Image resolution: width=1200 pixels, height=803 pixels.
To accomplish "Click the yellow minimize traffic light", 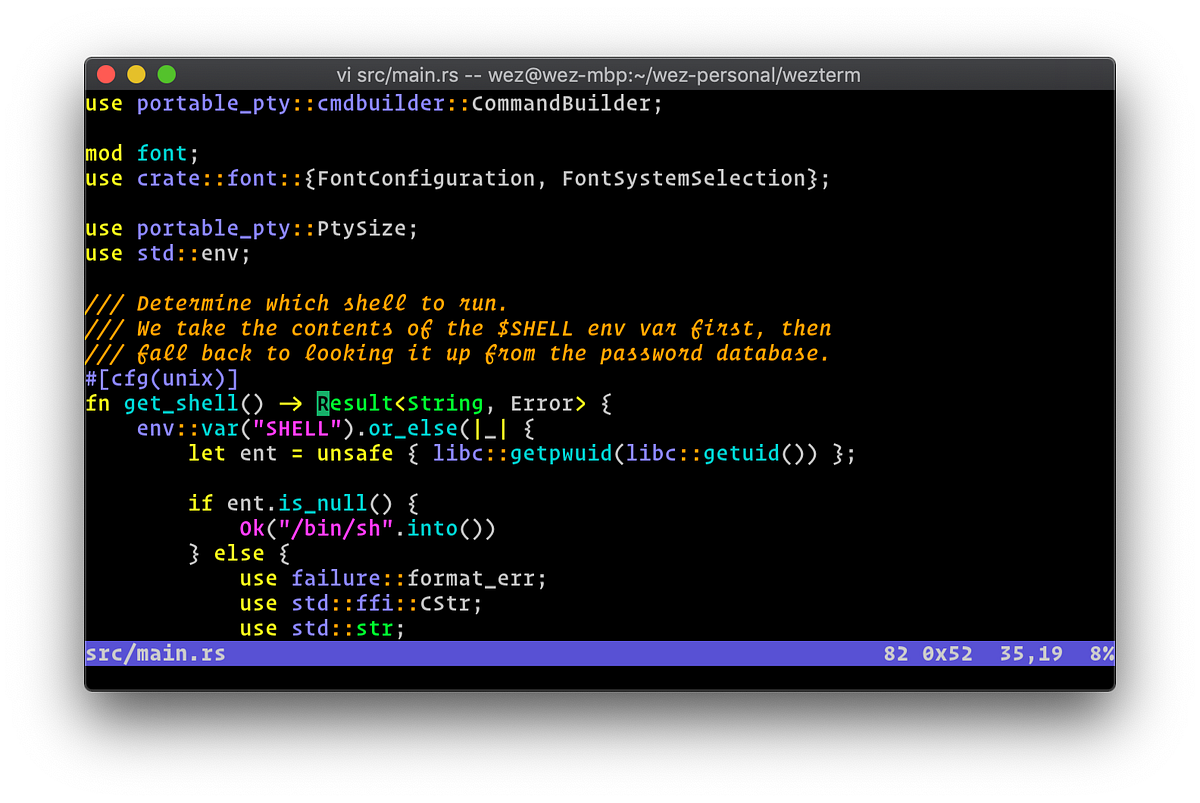I will tap(136, 73).
